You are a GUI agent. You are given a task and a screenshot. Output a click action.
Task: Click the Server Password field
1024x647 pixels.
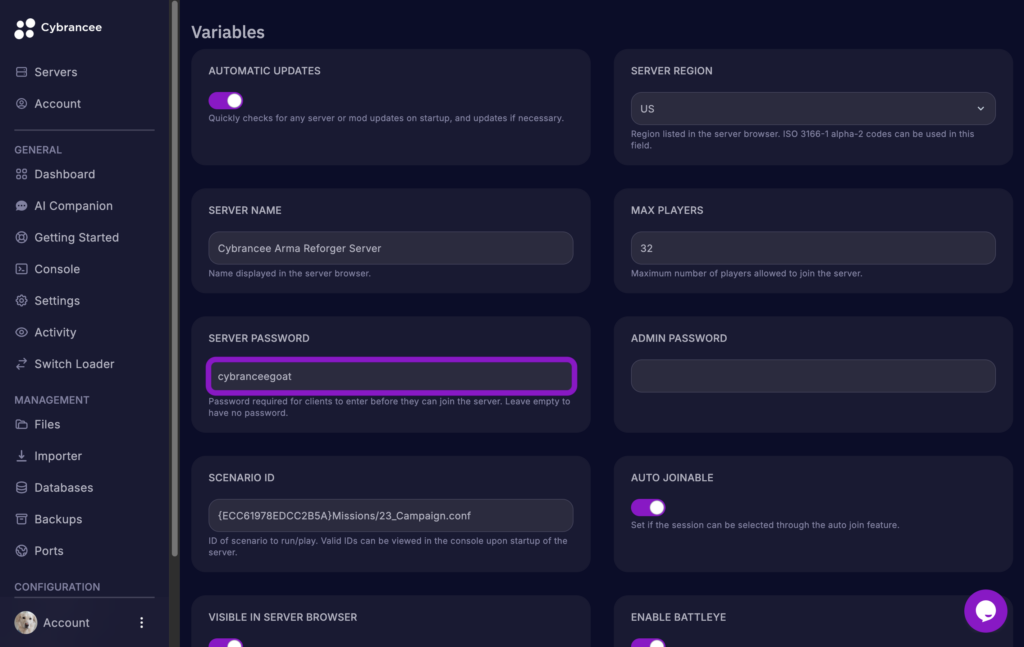[x=391, y=376]
